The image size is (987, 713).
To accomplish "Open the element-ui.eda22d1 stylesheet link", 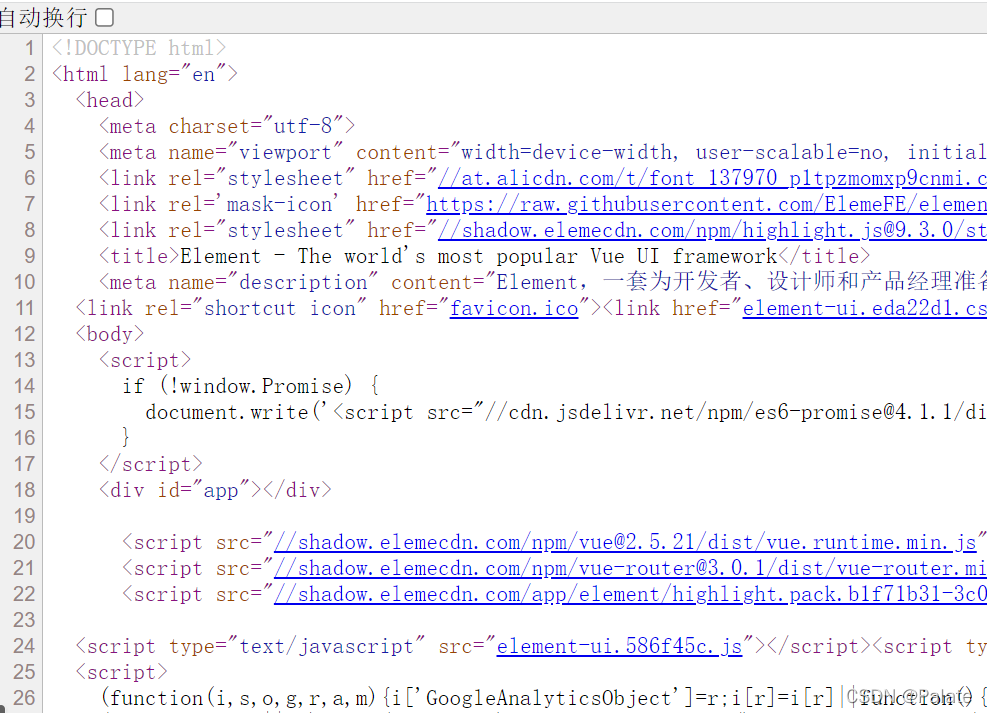I will click(x=865, y=308).
